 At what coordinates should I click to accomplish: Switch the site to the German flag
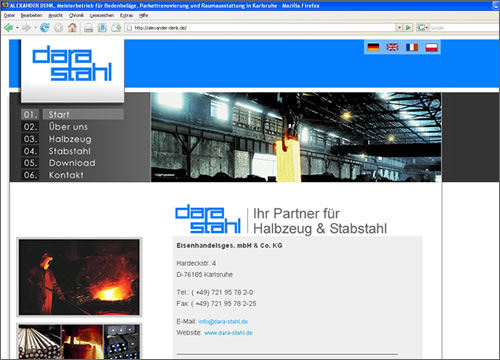373,47
